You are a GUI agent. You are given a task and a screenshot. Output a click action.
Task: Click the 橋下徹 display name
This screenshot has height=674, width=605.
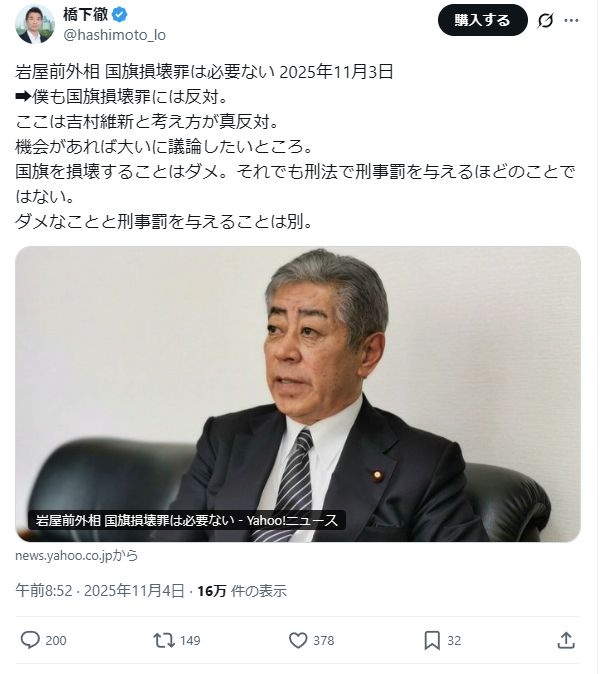tap(85, 15)
